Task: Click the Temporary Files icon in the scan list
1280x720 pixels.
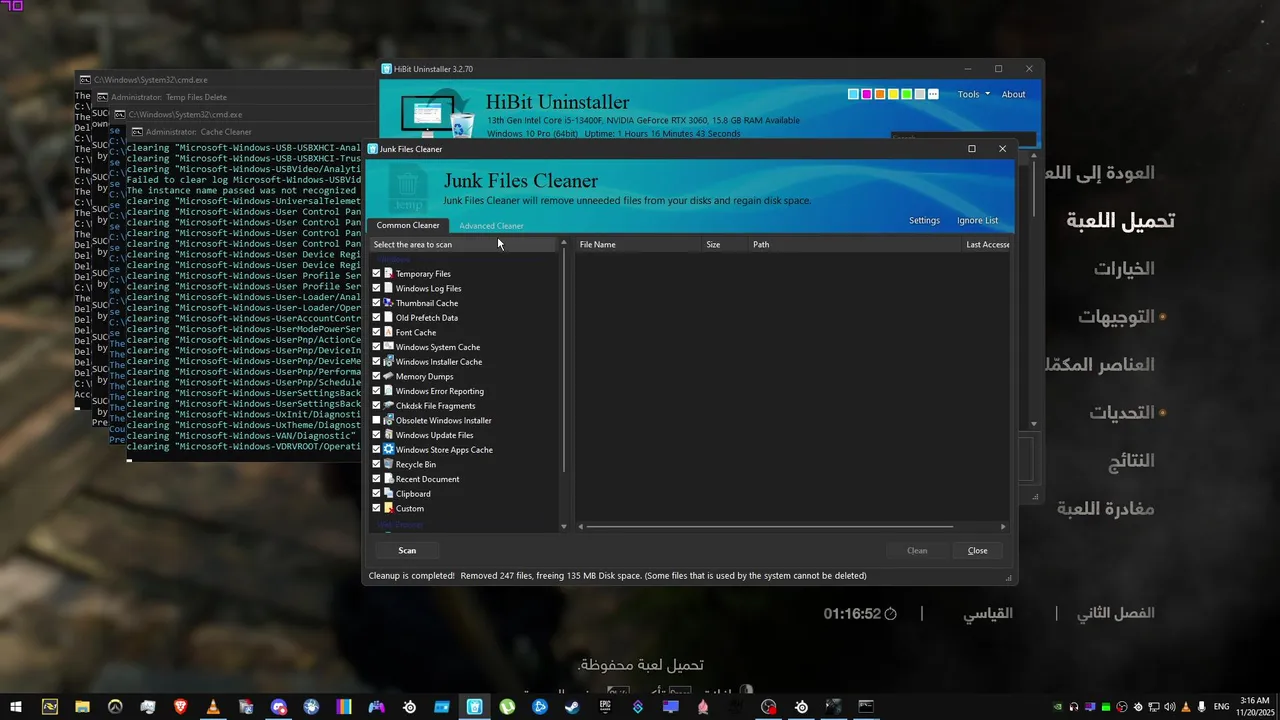Action: [389, 273]
